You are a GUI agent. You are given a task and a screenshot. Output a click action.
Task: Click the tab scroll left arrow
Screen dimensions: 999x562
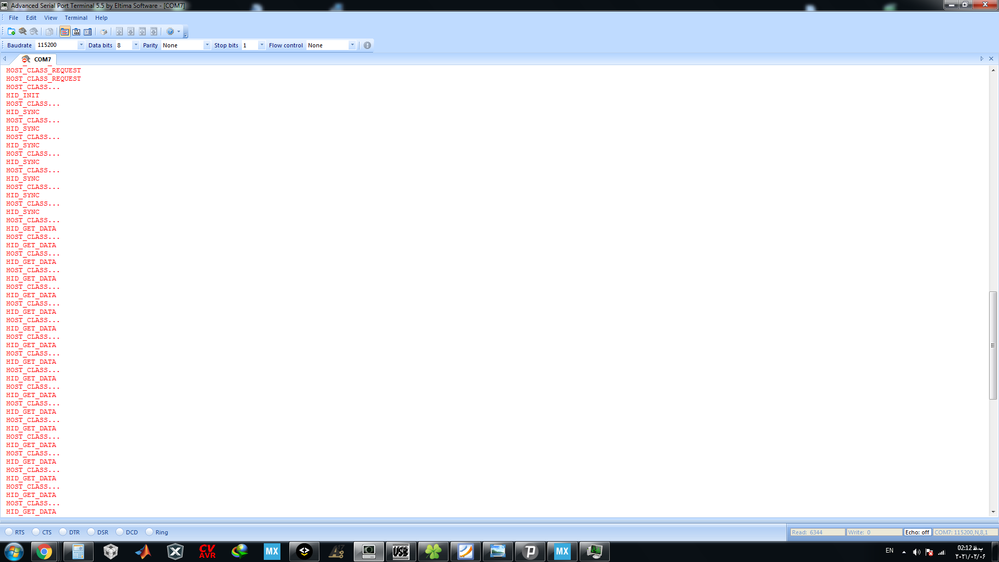pos(5,59)
